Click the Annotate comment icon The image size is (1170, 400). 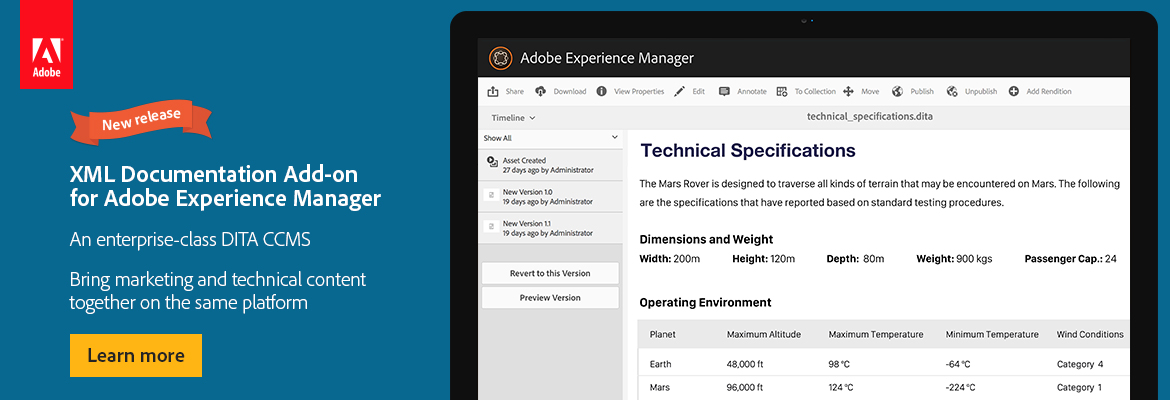pyautogui.click(x=724, y=91)
